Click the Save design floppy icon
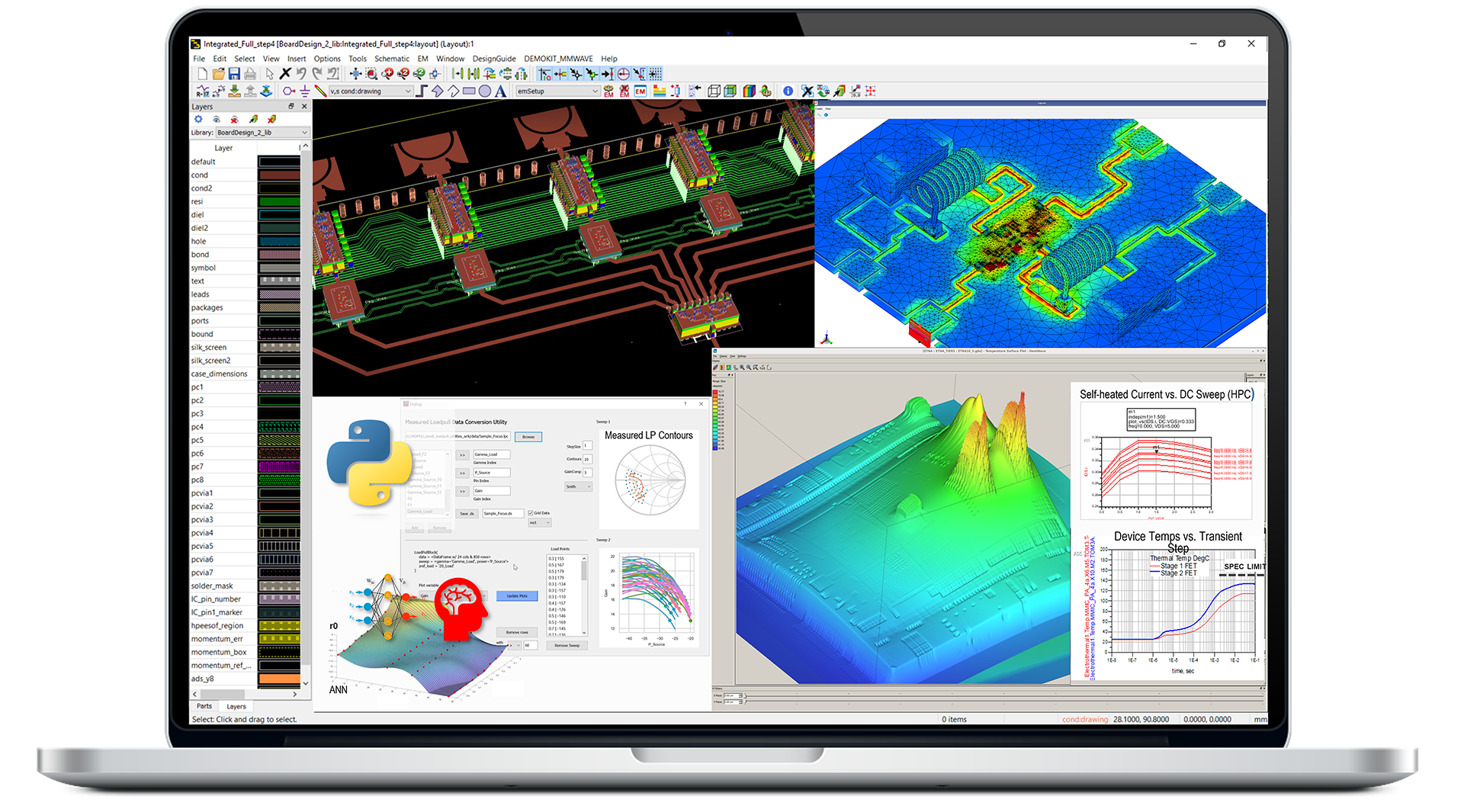This screenshot has height=812, width=1464. 234,74
